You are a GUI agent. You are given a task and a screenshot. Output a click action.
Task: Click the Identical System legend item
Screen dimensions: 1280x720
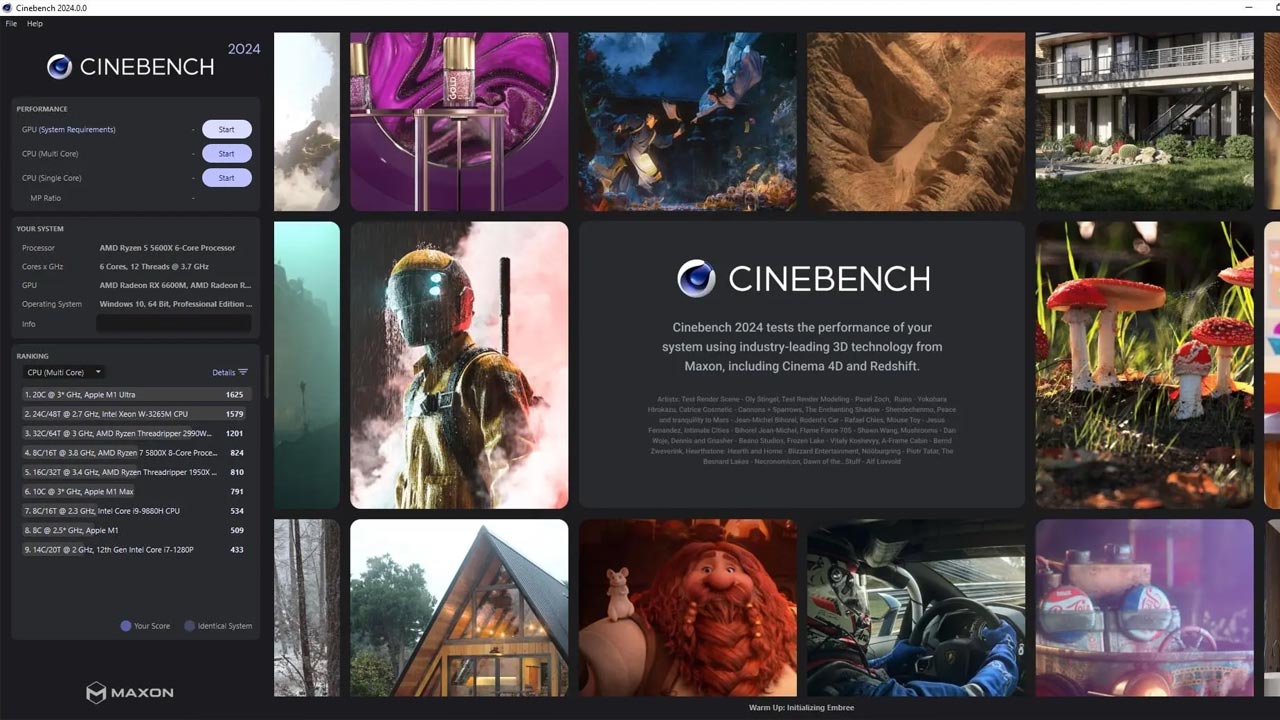(x=218, y=626)
